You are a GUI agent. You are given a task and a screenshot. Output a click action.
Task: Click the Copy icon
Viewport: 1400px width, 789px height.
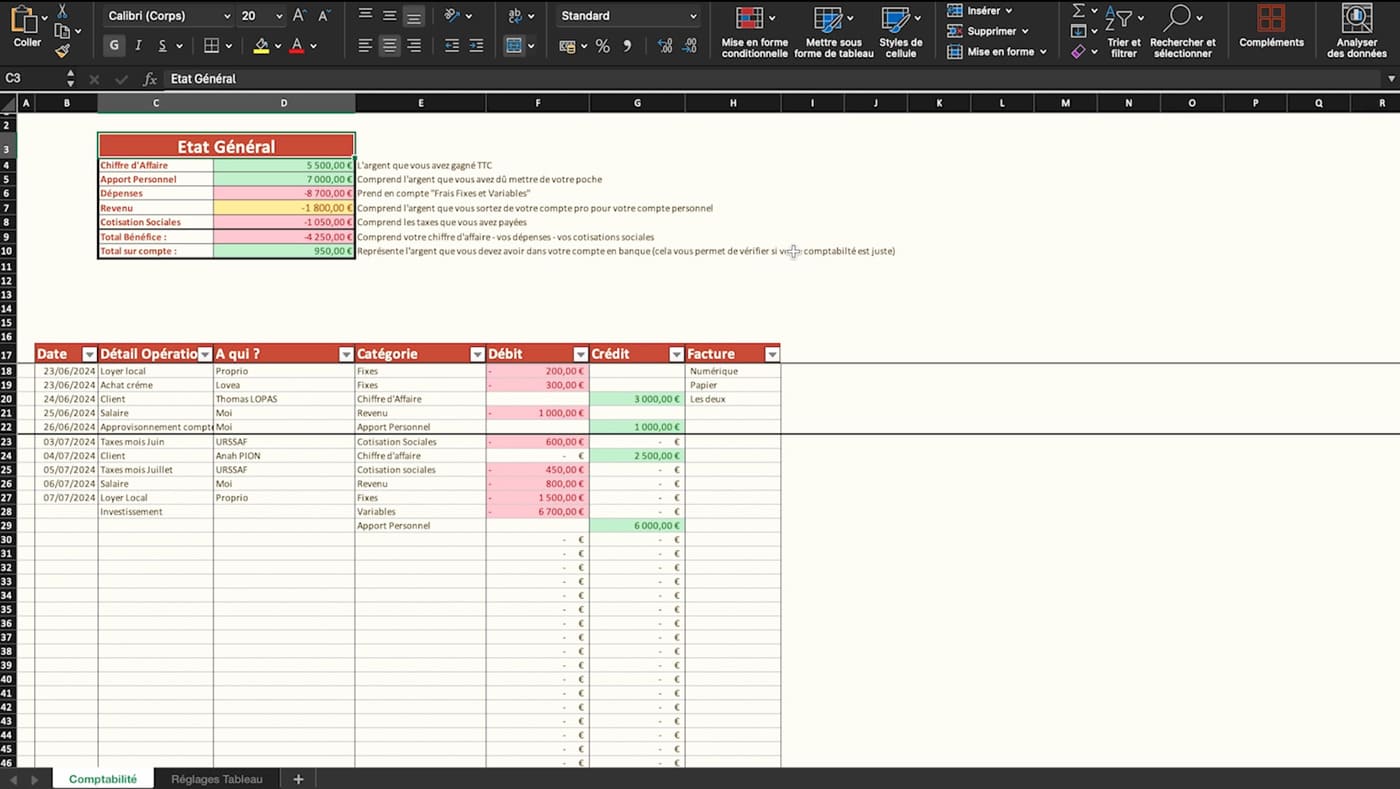coord(62,31)
